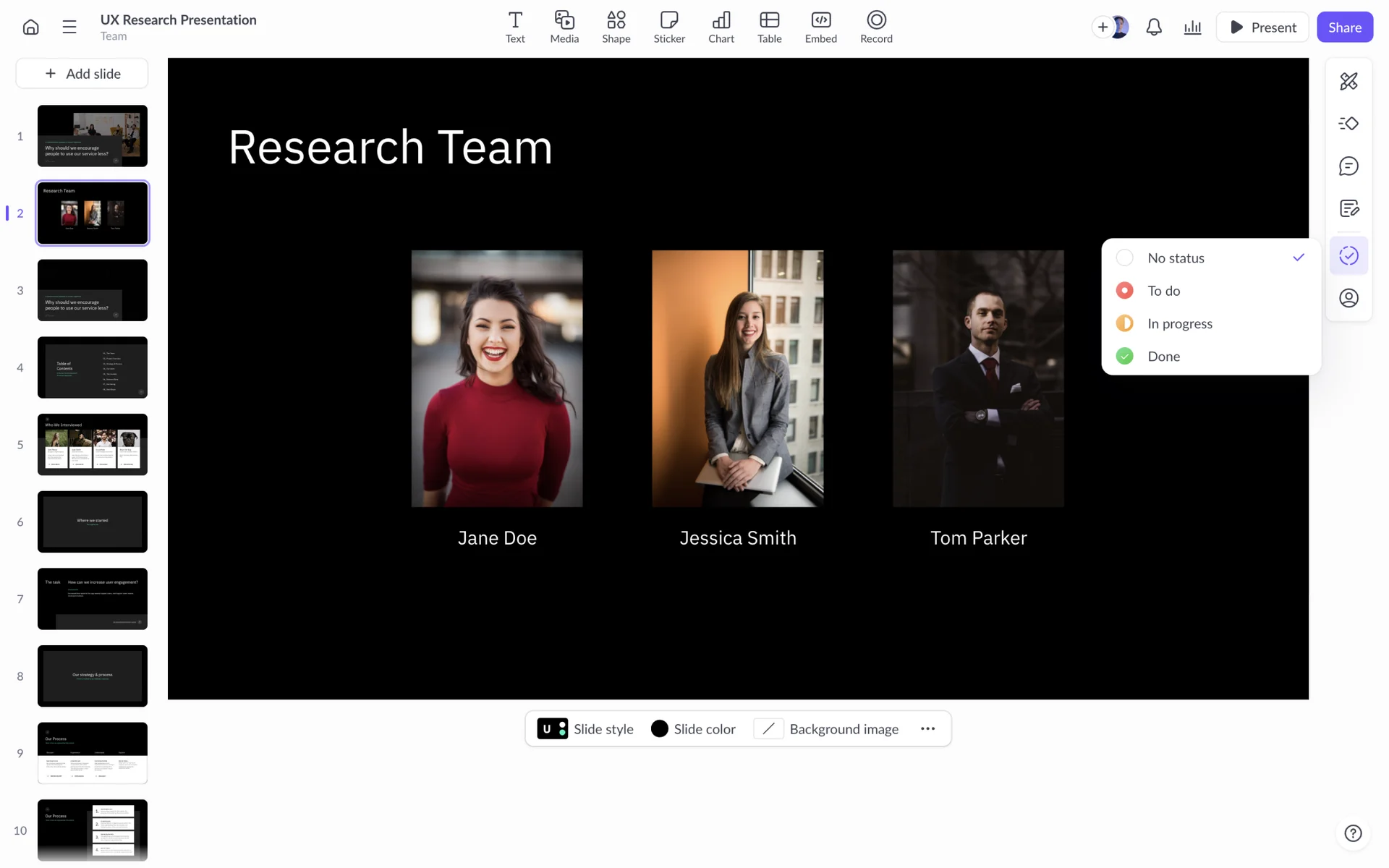Set slide status to In progress
Screen dimensions: 1389x868
pyautogui.click(x=1179, y=323)
